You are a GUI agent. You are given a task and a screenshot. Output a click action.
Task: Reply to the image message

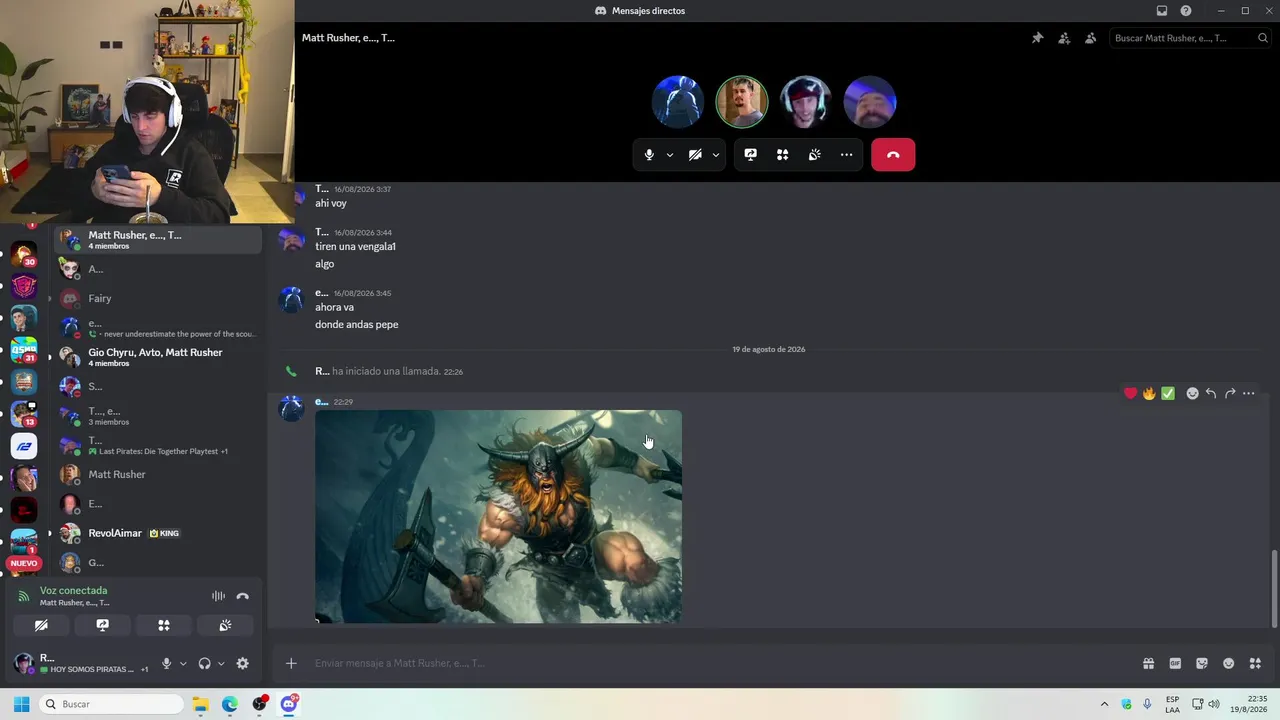tap(1211, 394)
